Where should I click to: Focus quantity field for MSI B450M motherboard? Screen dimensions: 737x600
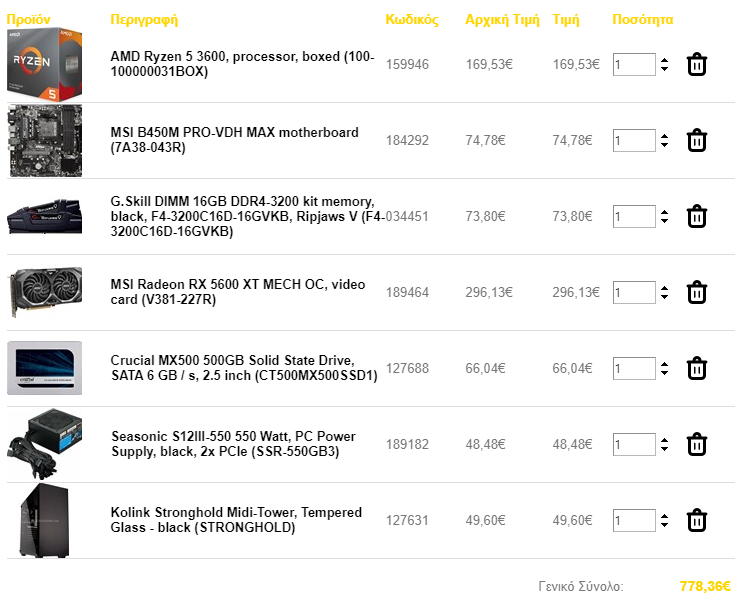click(634, 140)
